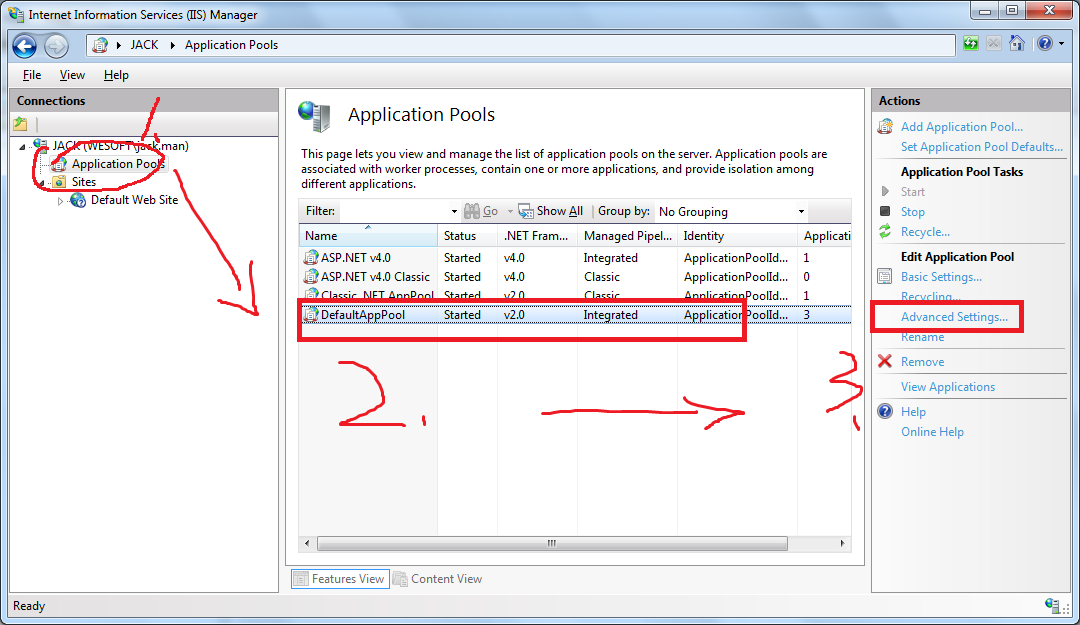1080x625 pixels.
Task: Open the Help menu
Action: [x=116, y=74]
